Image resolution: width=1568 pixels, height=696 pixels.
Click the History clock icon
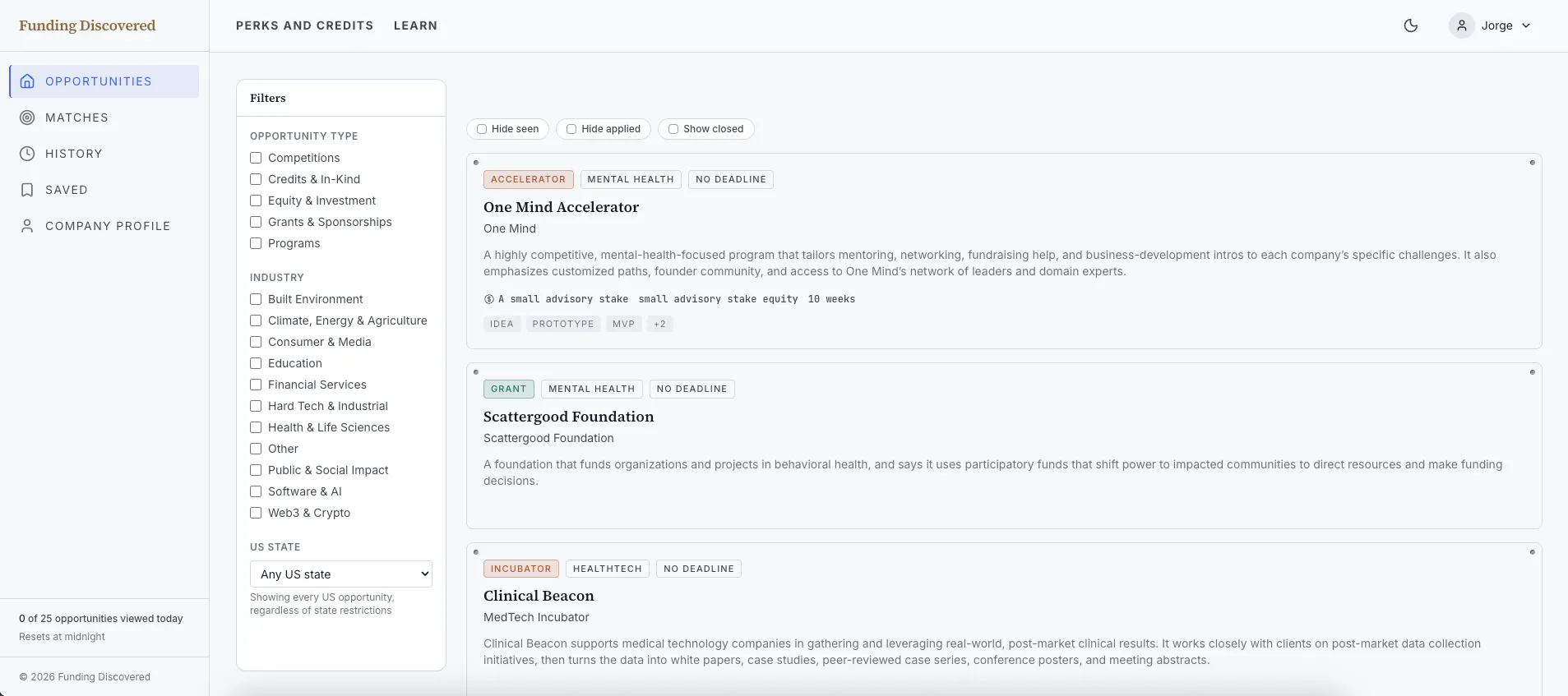(27, 154)
